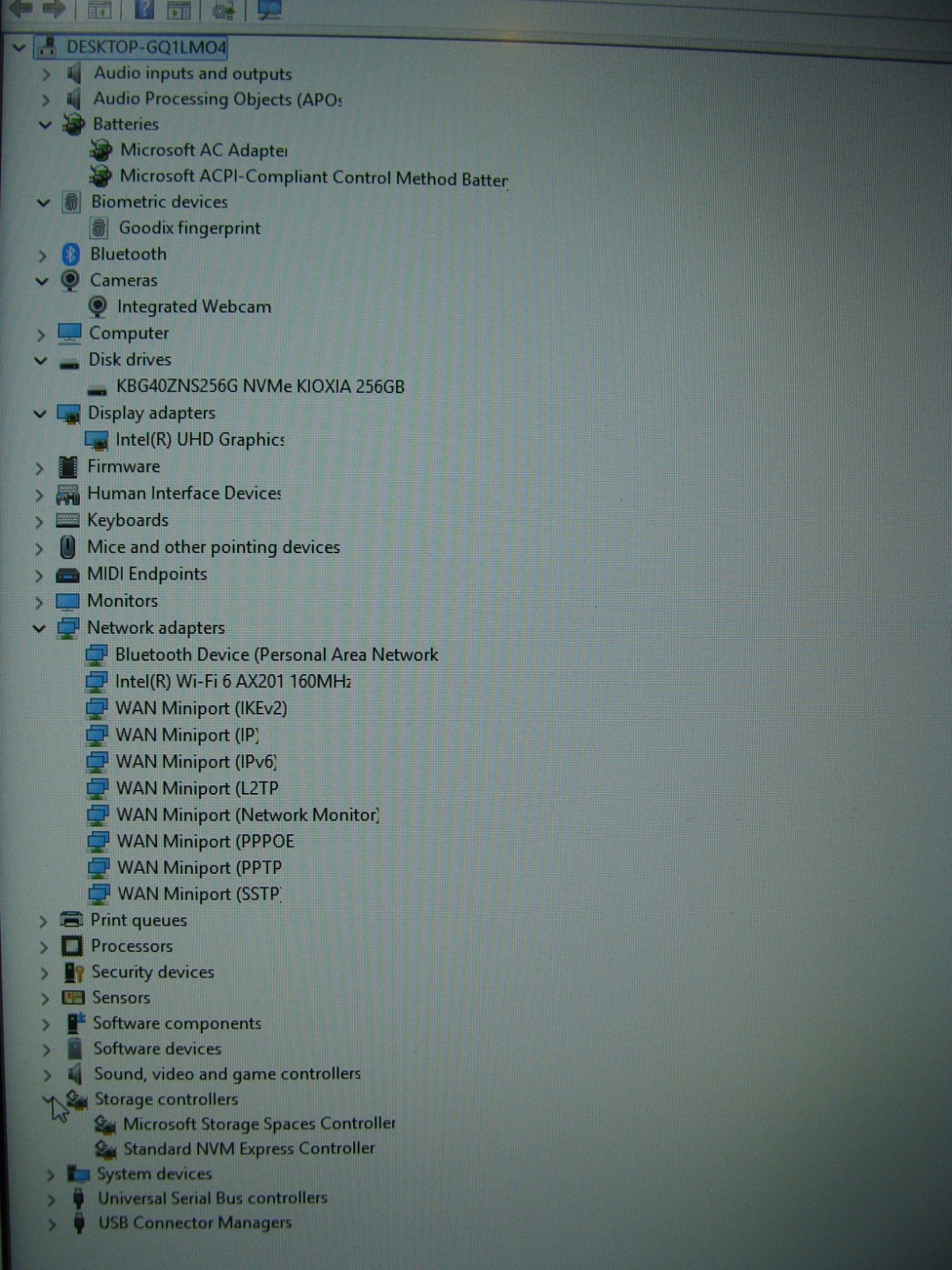The image size is (952, 1270).
Task: Click the Sound, video and game controllers icon
Action: pos(75,1074)
